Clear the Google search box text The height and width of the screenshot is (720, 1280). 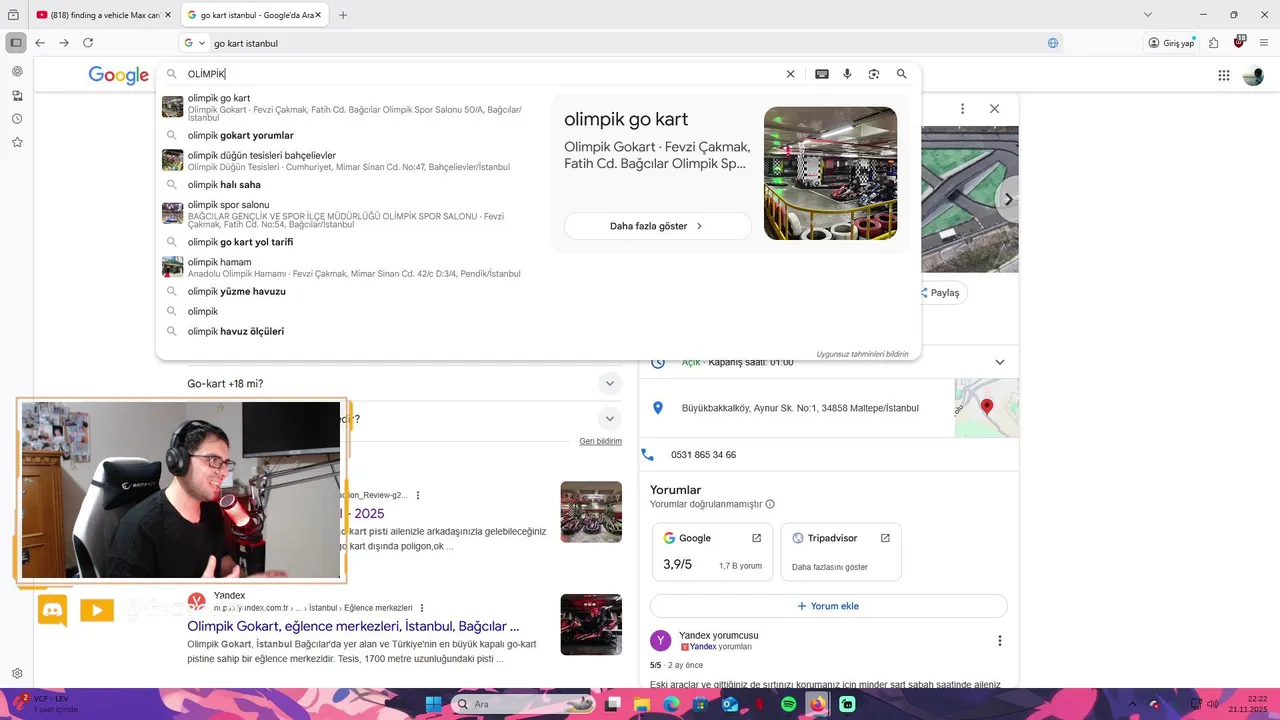[x=790, y=74]
